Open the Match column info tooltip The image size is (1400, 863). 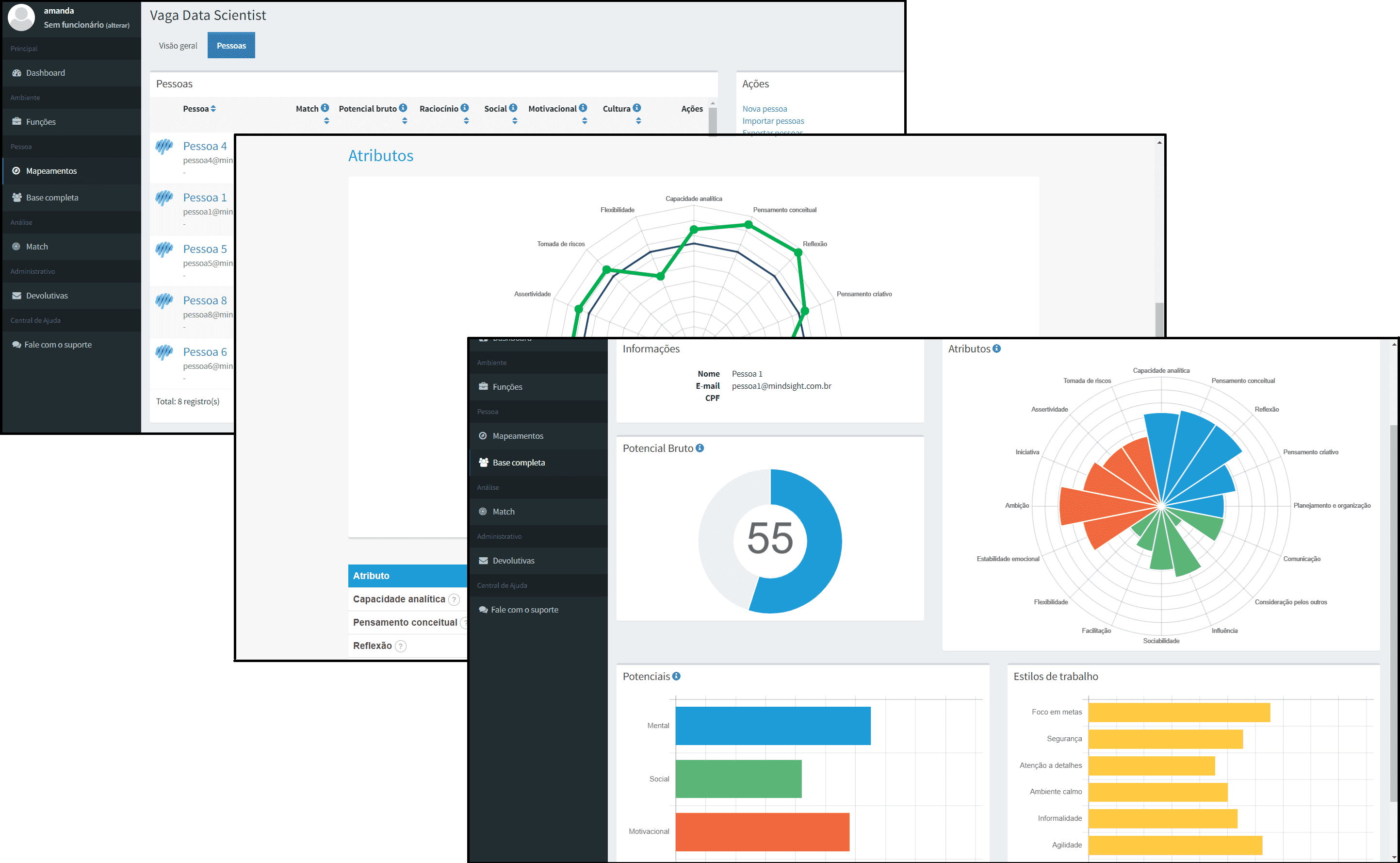point(326,107)
